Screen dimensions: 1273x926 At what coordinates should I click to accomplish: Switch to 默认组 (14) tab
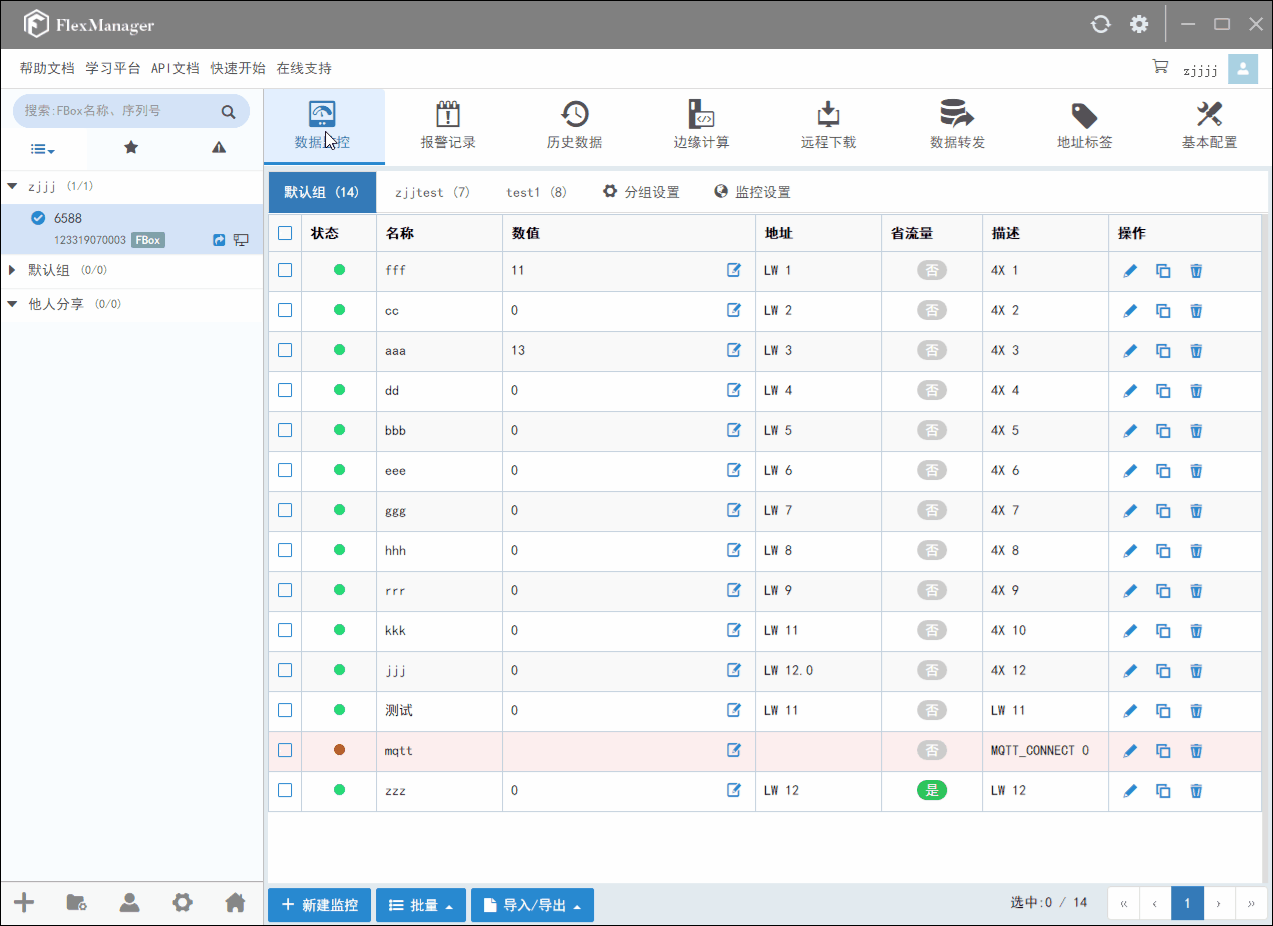click(322, 192)
